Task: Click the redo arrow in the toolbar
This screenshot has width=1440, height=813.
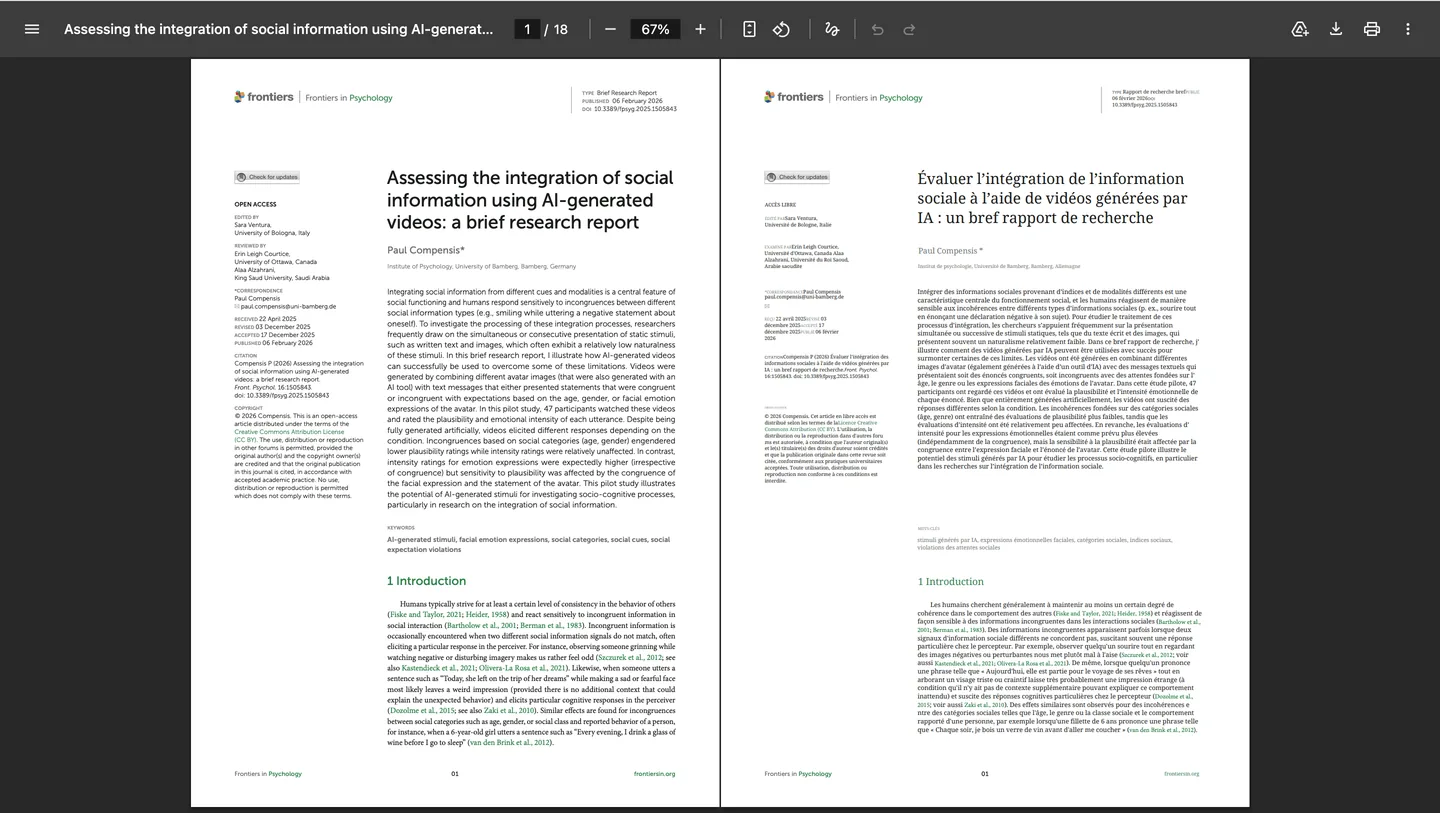Action: [x=909, y=29]
